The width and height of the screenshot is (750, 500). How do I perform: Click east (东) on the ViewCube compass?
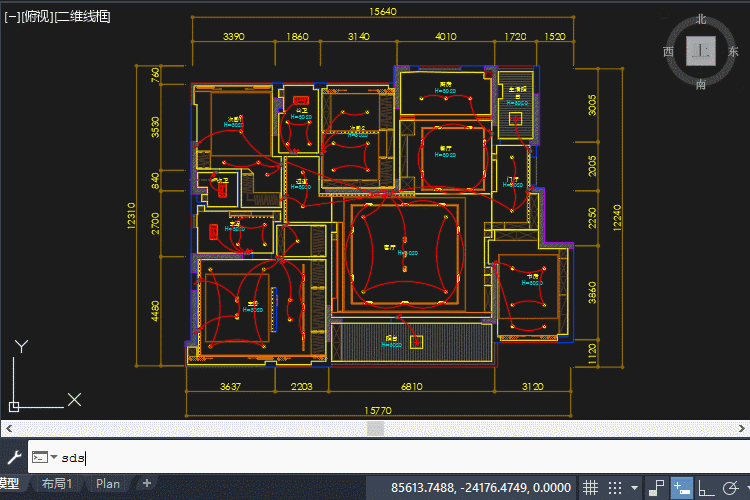[x=734, y=51]
